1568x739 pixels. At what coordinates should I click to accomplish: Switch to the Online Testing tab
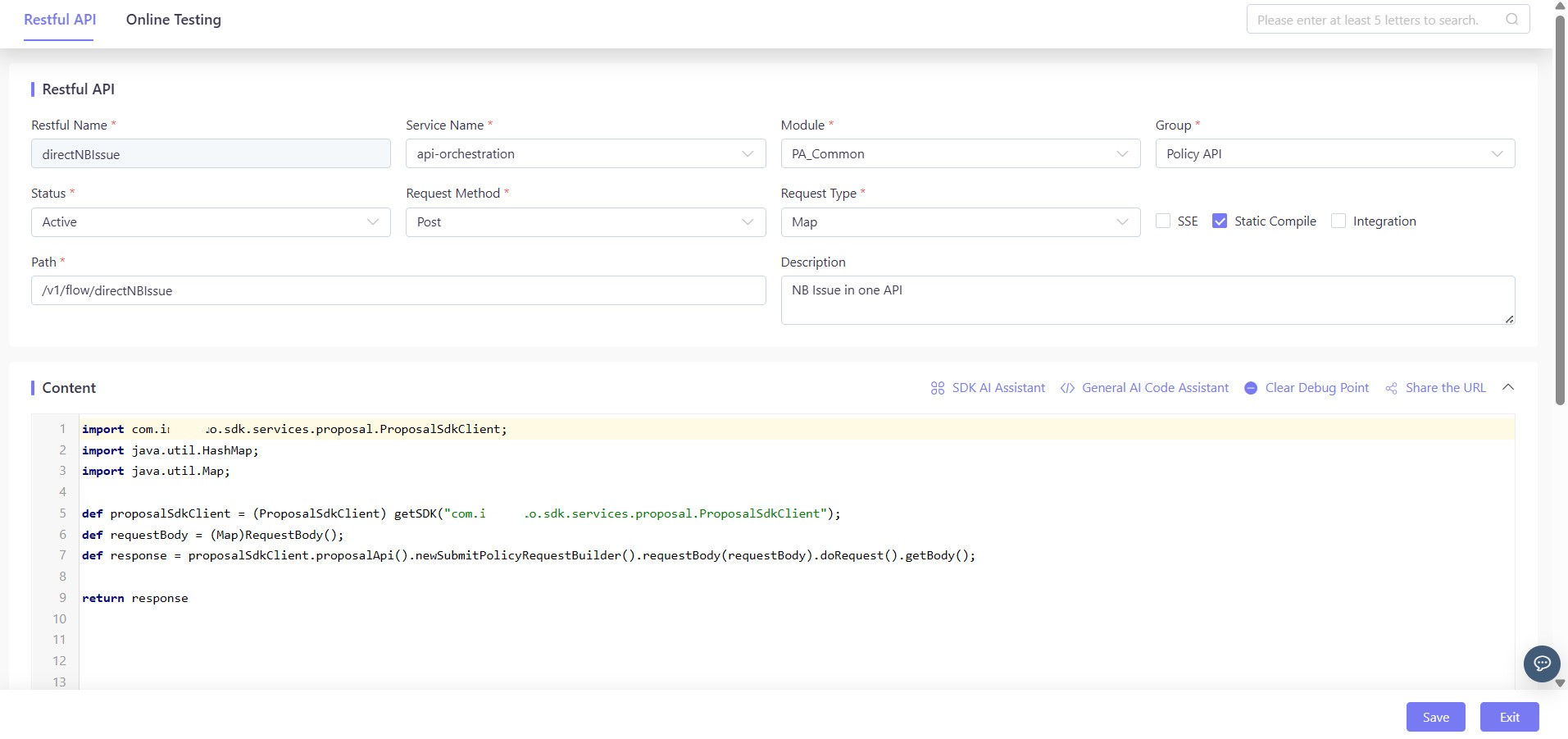tap(174, 20)
